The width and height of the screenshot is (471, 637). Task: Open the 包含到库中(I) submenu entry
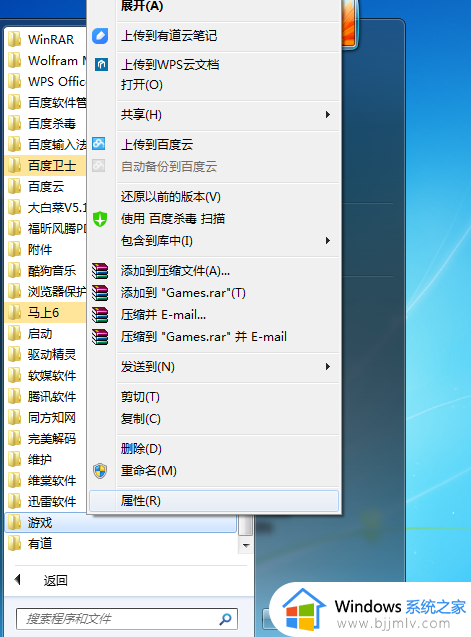tap(214, 240)
